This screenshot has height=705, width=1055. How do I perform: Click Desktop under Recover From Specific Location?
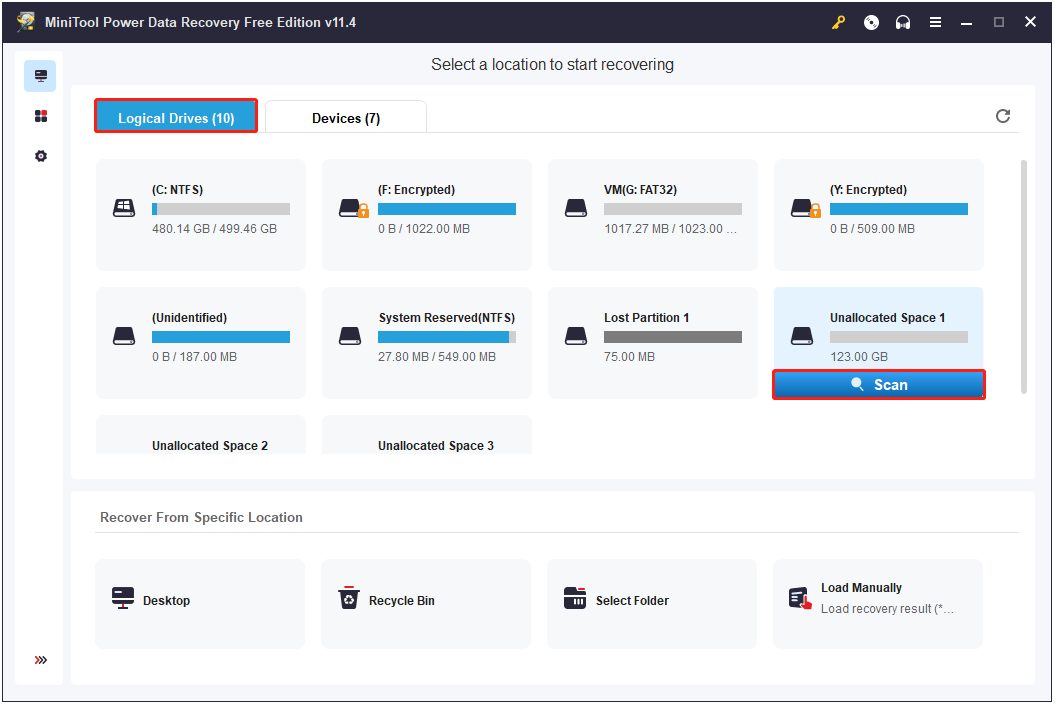[x=200, y=601]
